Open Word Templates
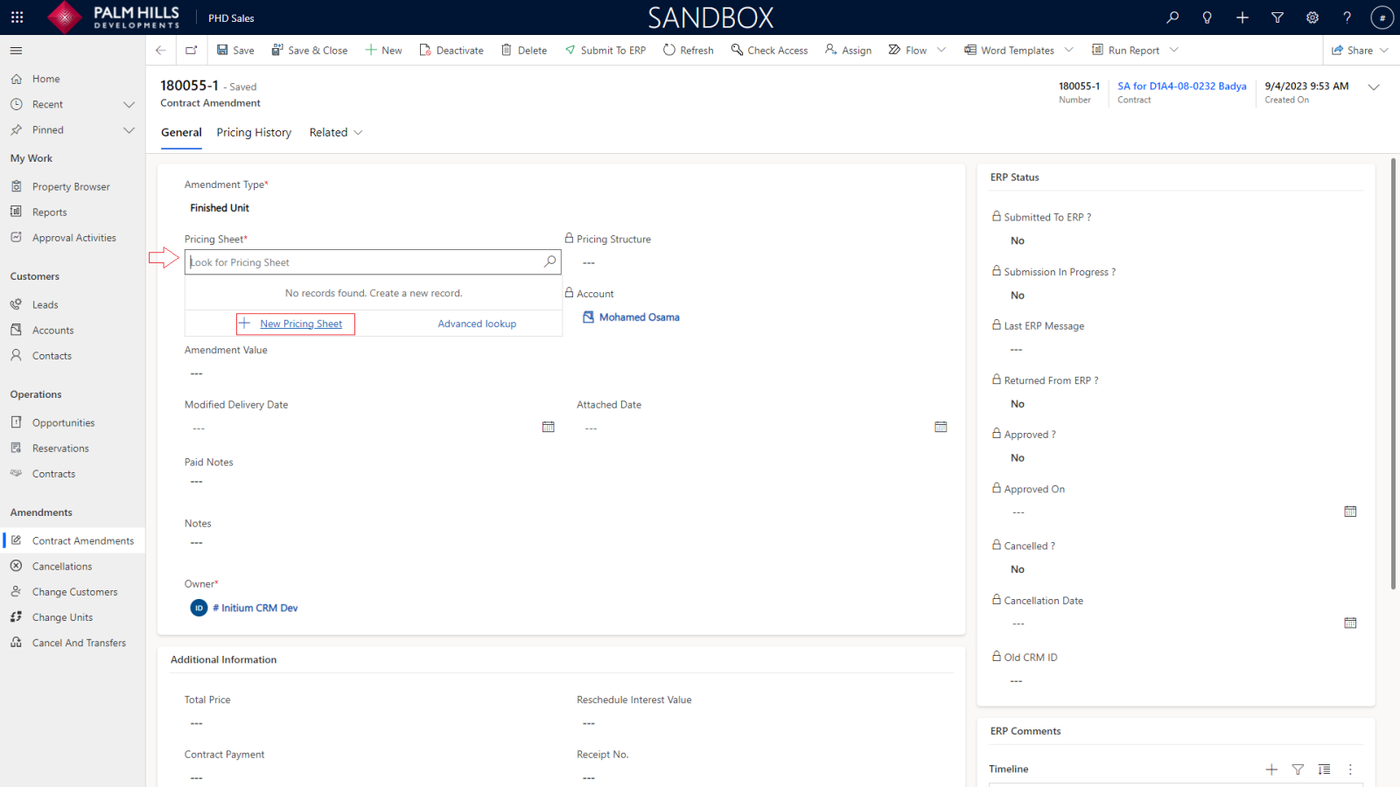 (x=1009, y=50)
